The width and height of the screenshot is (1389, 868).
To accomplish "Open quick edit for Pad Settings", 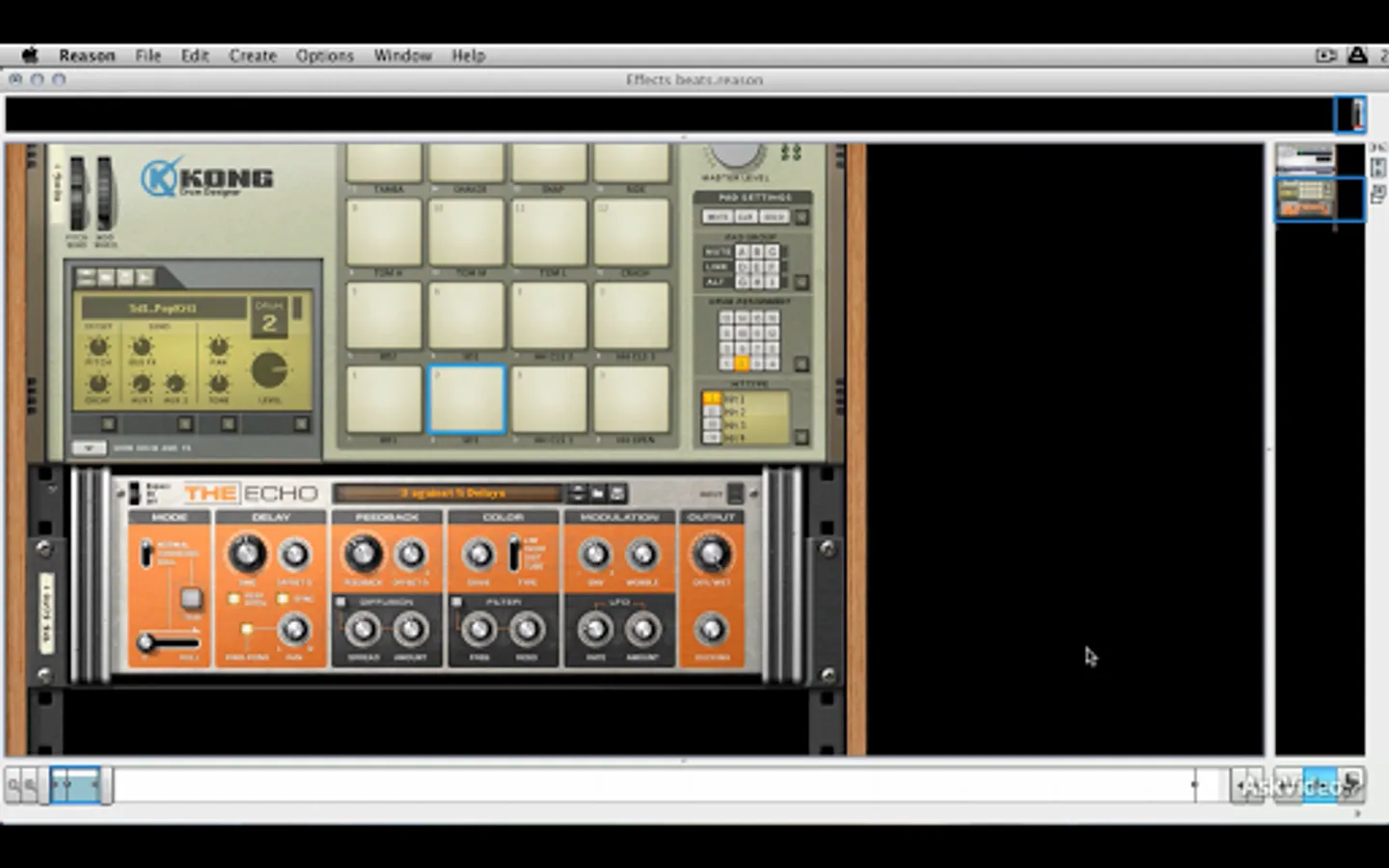I will [801, 217].
